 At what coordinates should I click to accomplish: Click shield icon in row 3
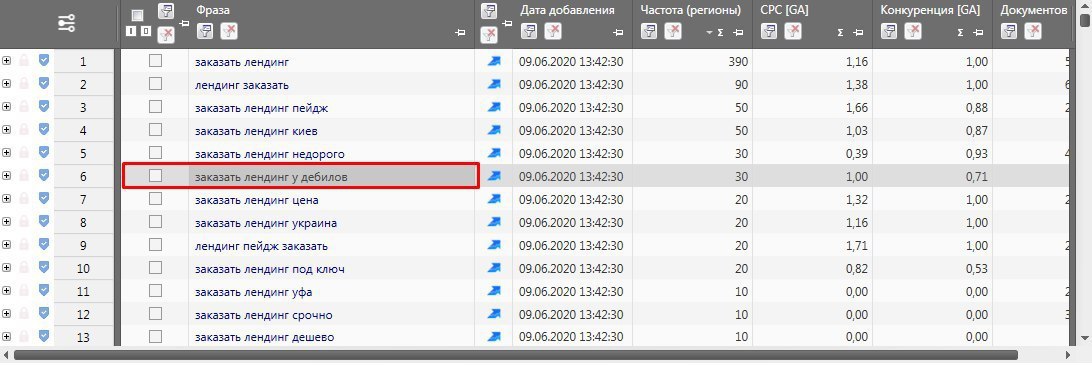pyautogui.click(x=44, y=106)
